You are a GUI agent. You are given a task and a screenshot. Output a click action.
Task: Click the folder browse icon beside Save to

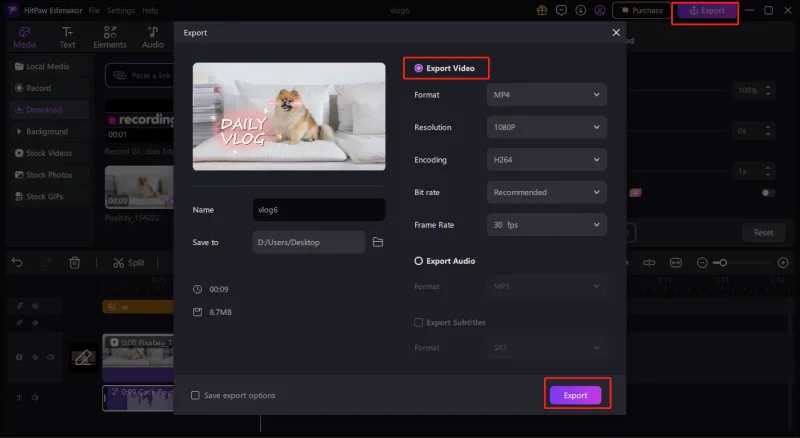378,242
